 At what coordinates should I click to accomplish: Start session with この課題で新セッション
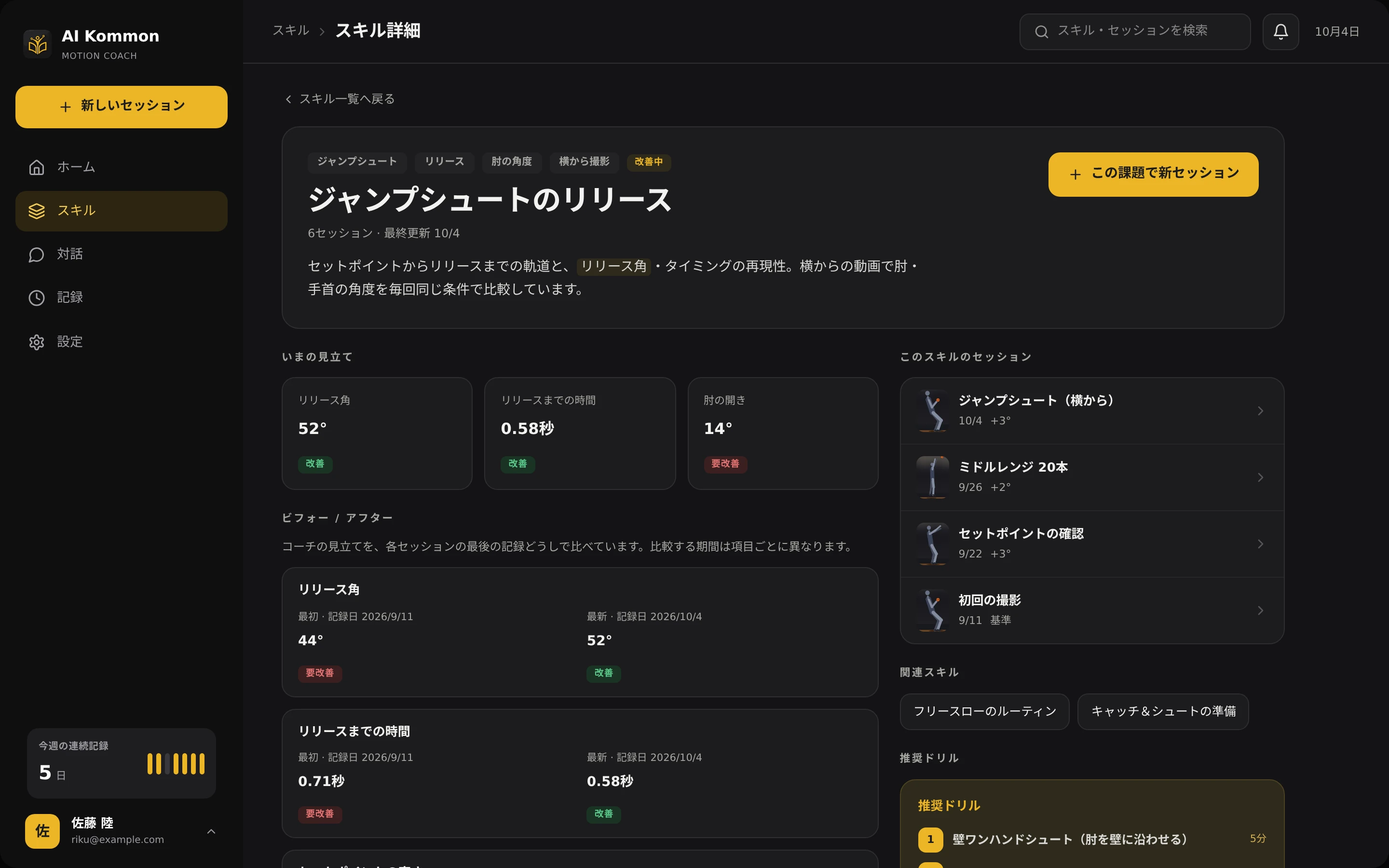pyautogui.click(x=1153, y=175)
